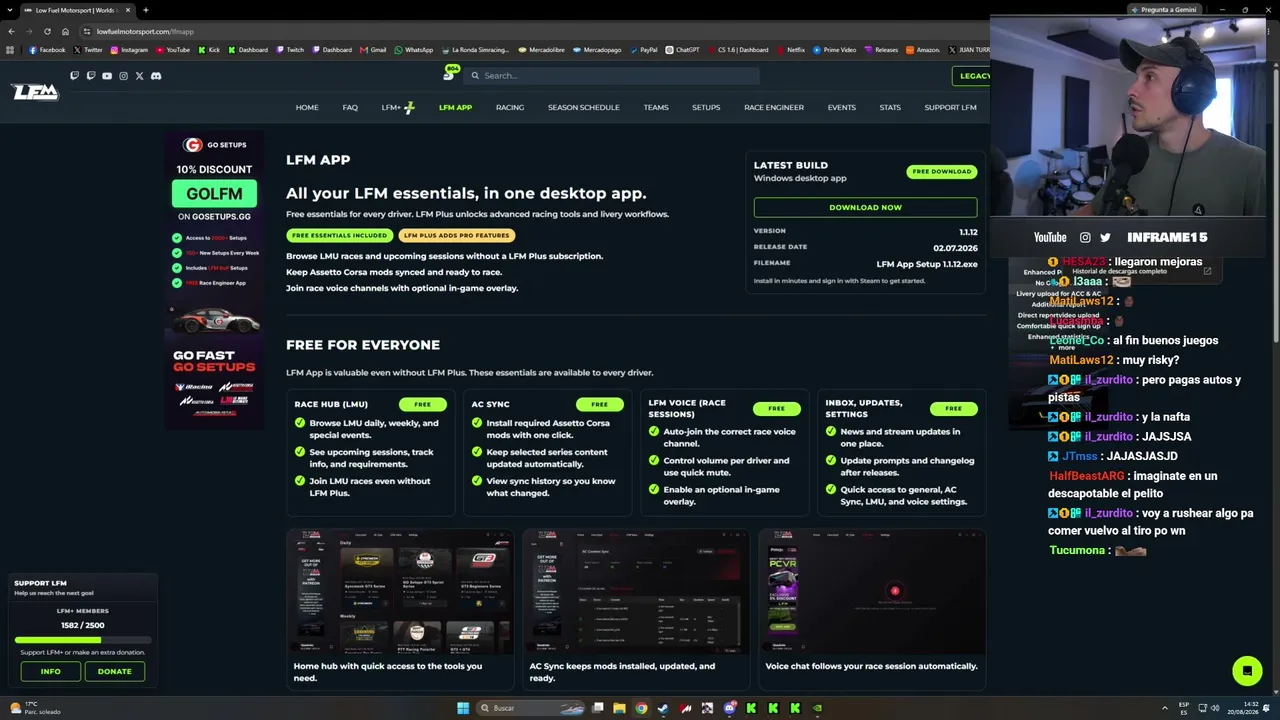Click the LFM logo in the site header
This screenshot has width=1280, height=720.
[35, 92]
